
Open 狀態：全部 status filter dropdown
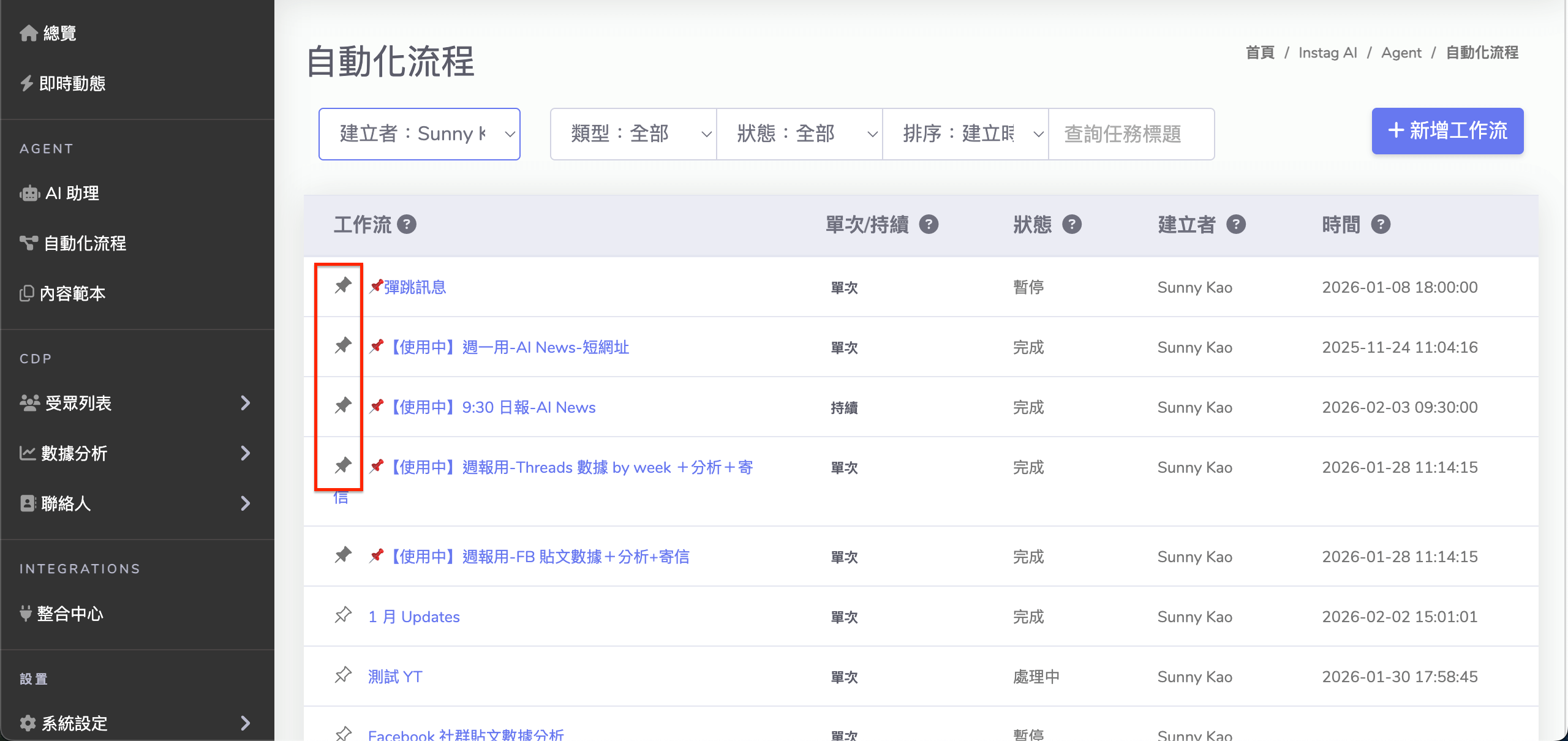[x=799, y=134]
